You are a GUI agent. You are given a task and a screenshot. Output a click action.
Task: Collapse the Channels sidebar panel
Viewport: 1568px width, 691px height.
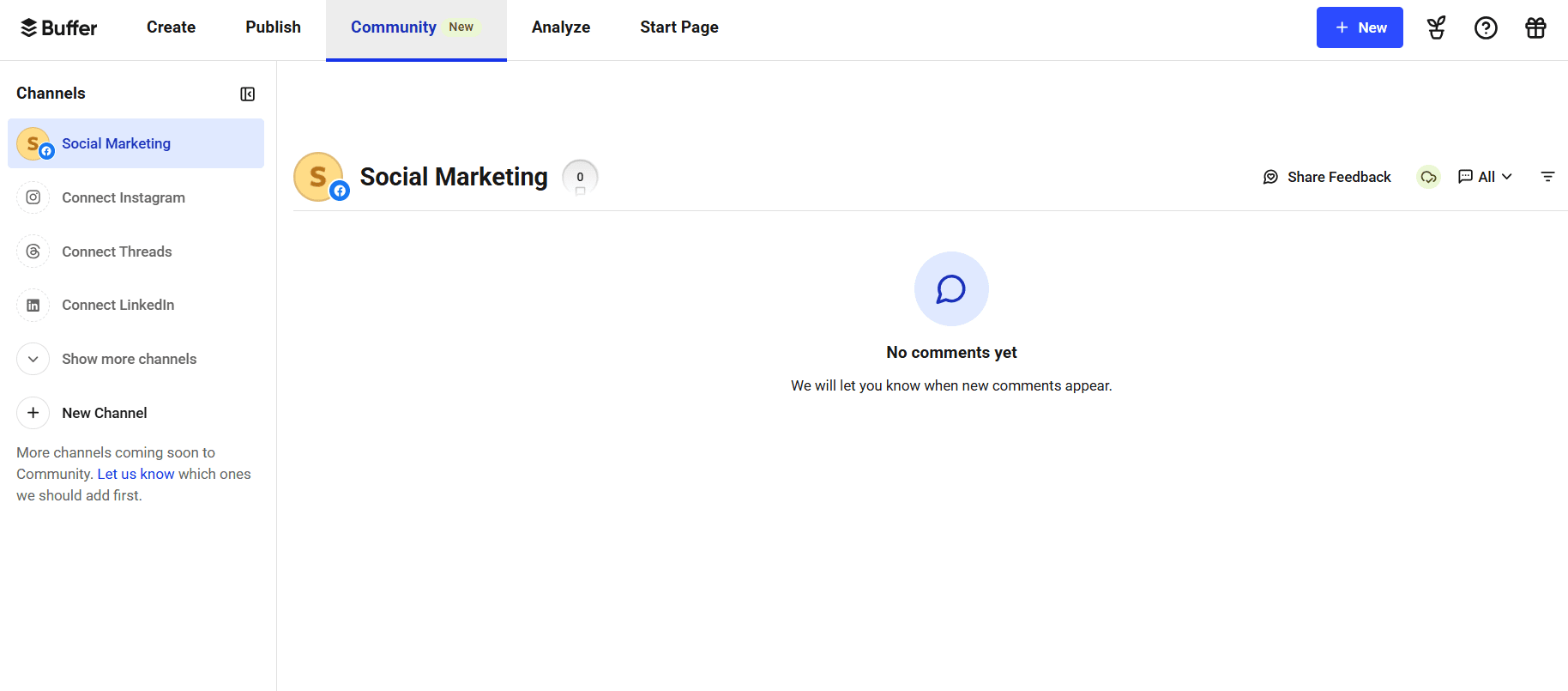point(247,94)
